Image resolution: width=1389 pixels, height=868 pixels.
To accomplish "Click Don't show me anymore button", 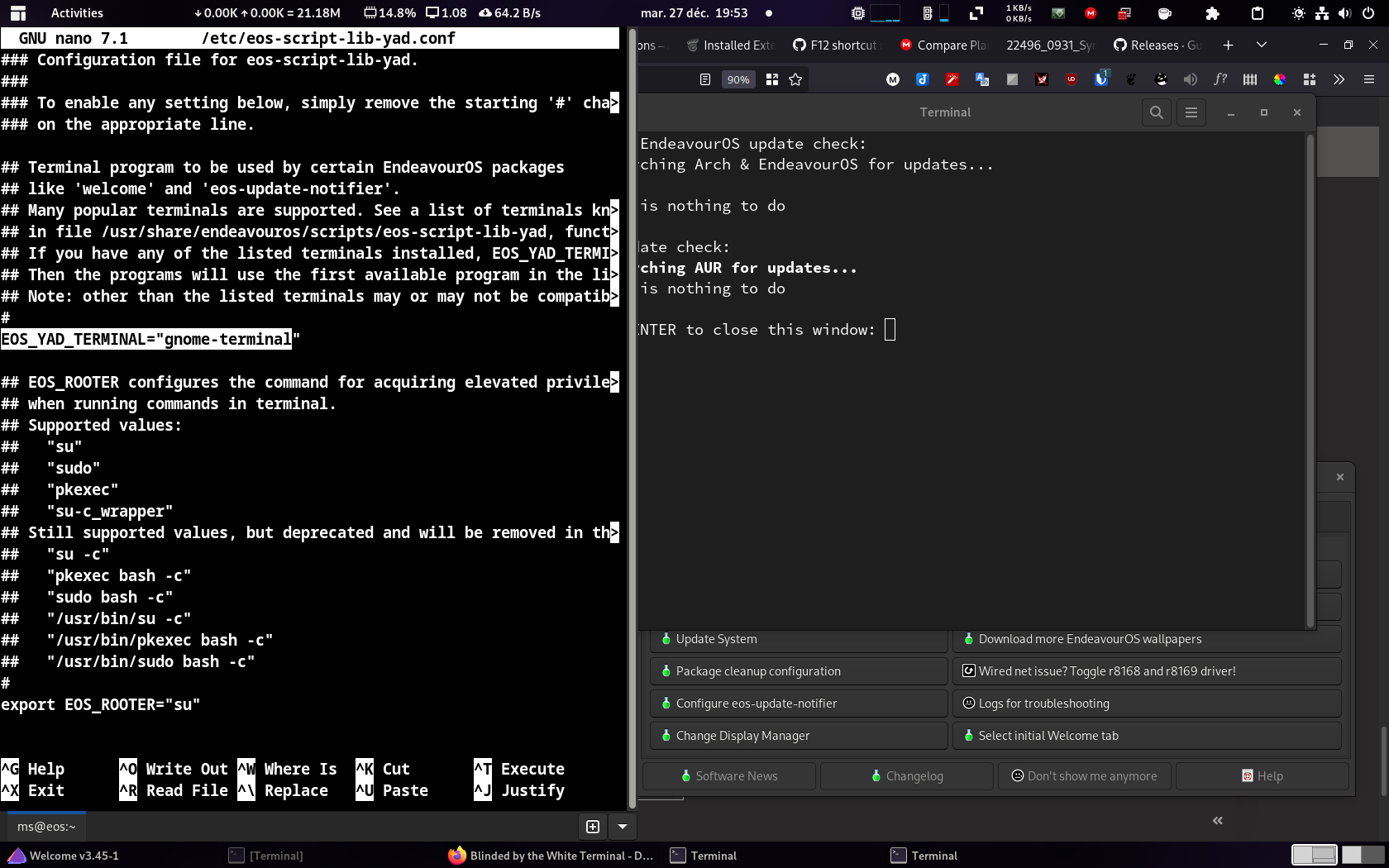I will (1085, 776).
